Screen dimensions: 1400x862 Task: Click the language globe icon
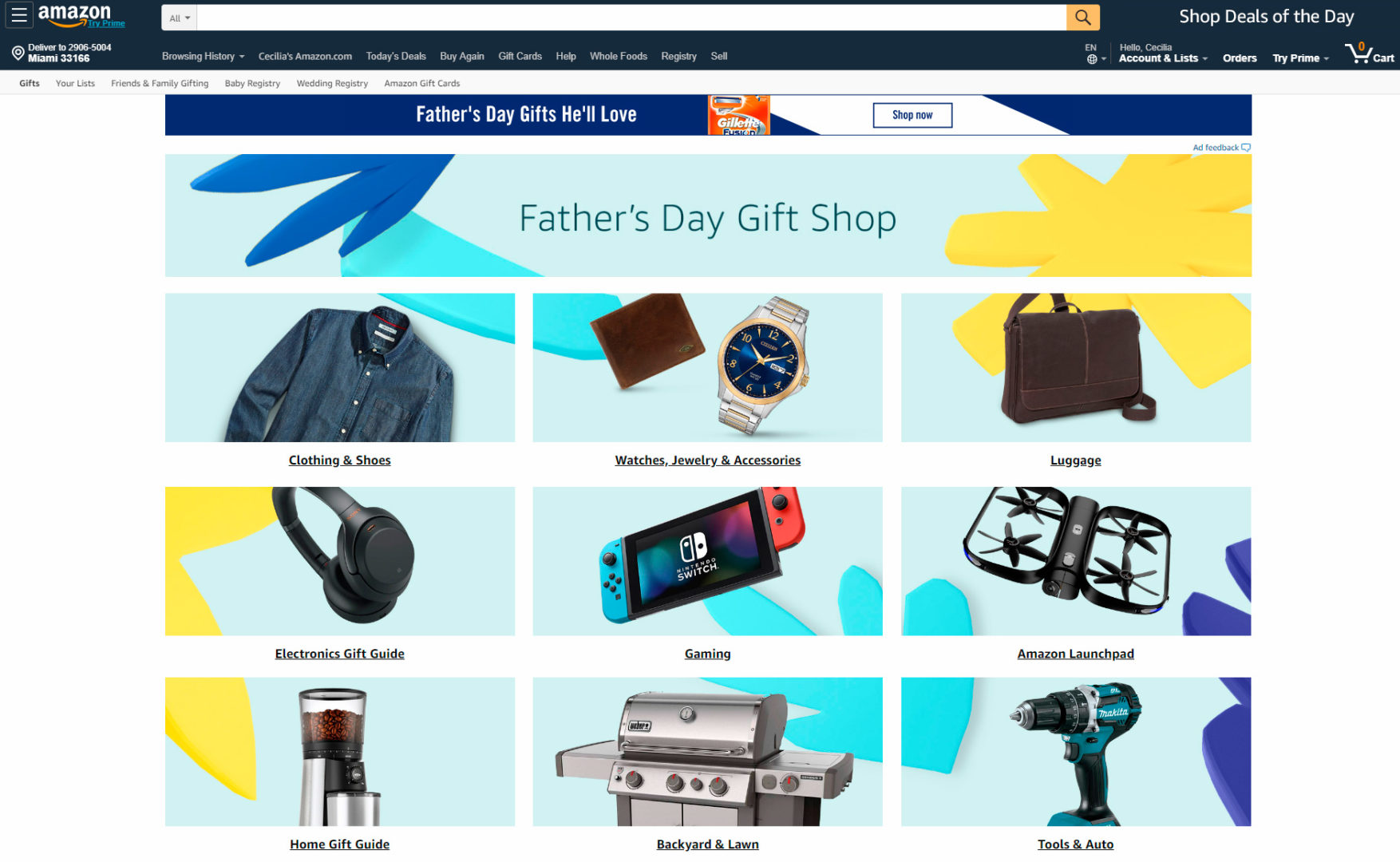1091,59
